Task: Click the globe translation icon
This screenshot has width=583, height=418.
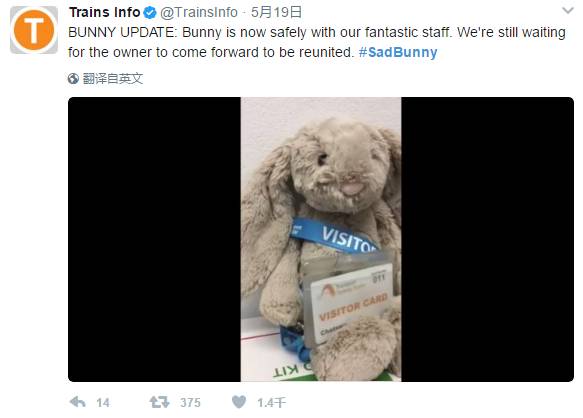Action: point(73,78)
